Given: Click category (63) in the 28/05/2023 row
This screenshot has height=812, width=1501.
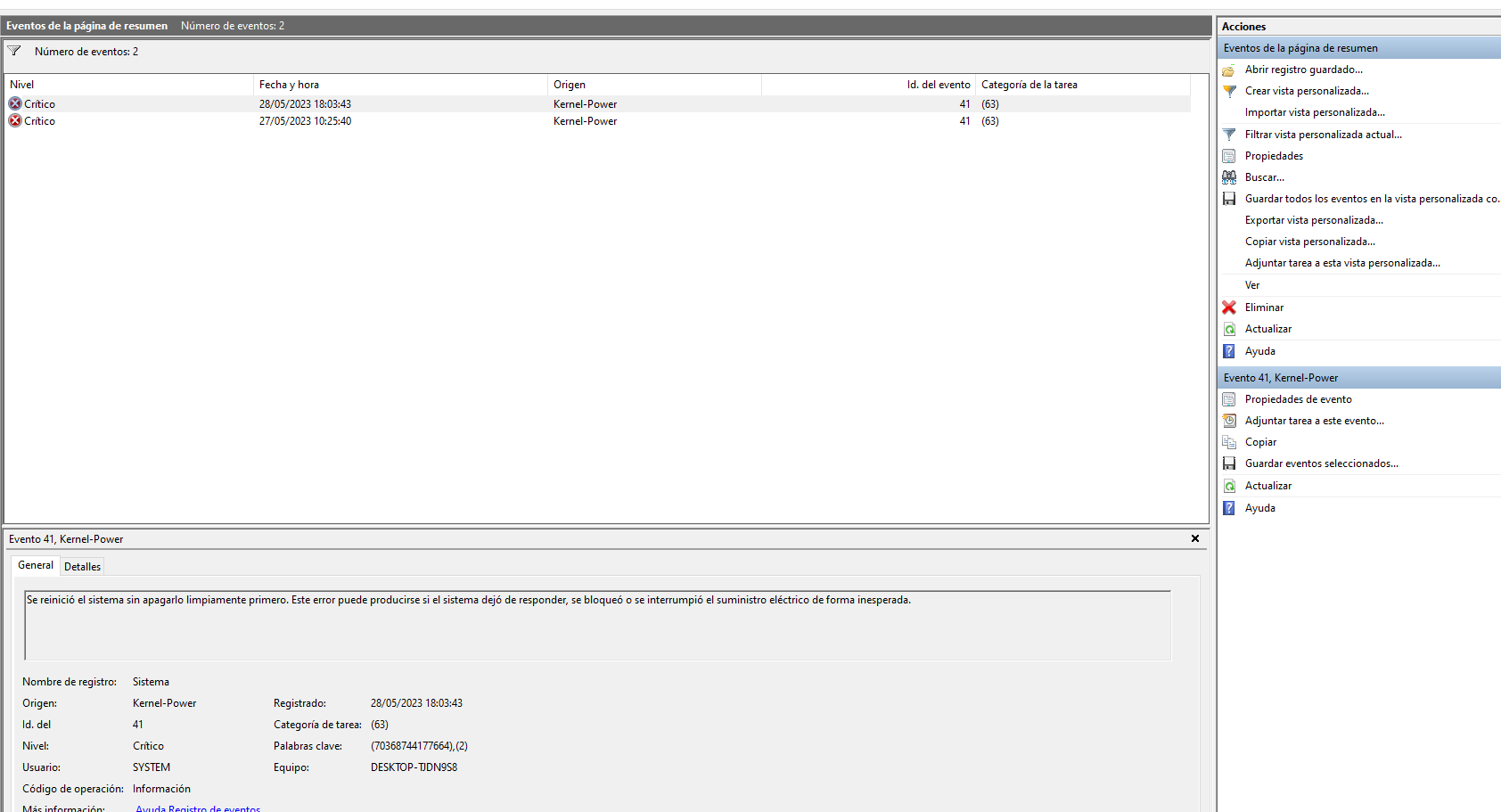Looking at the screenshot, I should click(990, 104).
